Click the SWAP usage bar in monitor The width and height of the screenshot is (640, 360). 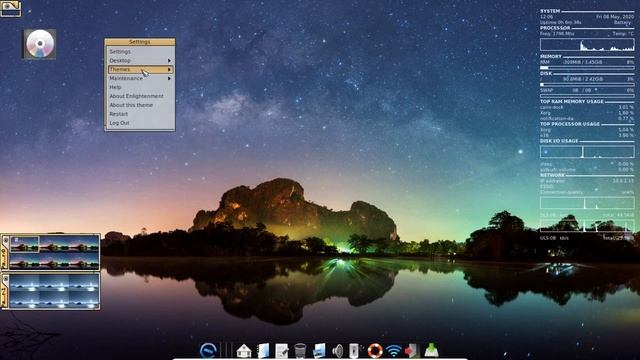(x=587, y=96)
